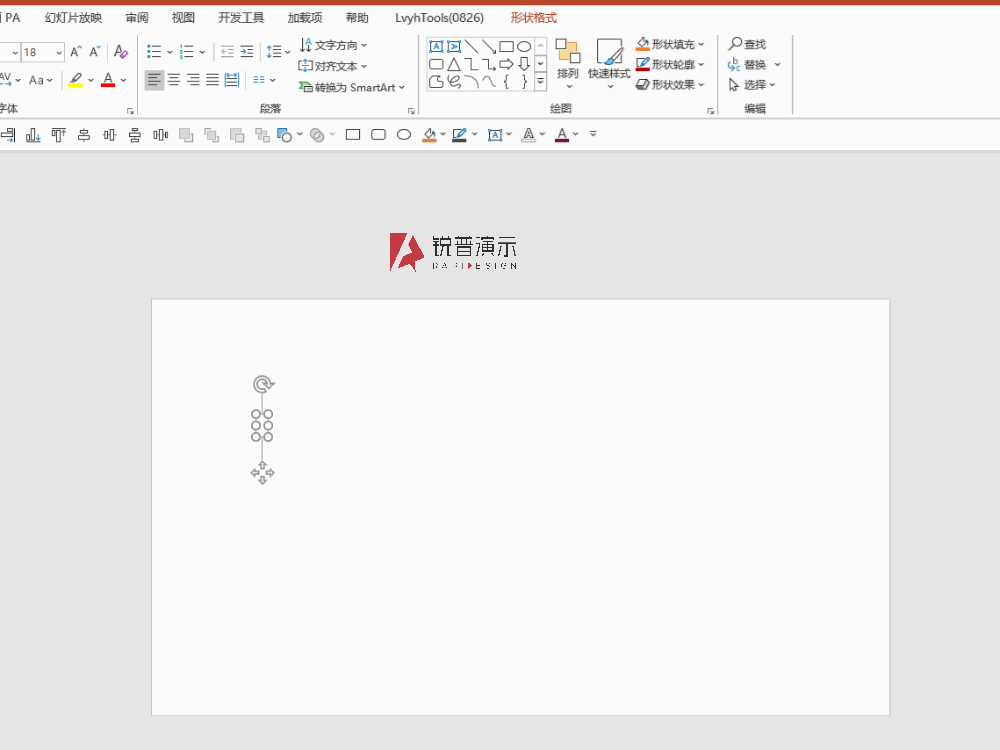Select the text box shape in gallery
This screenshot has height=750, width=1000.
pyautogui.click(x=436, y=47)
